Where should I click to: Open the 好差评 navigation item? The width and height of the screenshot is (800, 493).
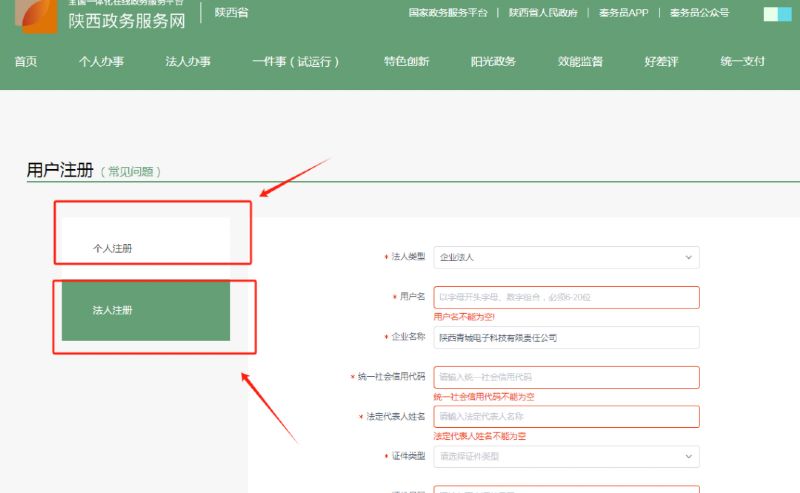point(661,62)
